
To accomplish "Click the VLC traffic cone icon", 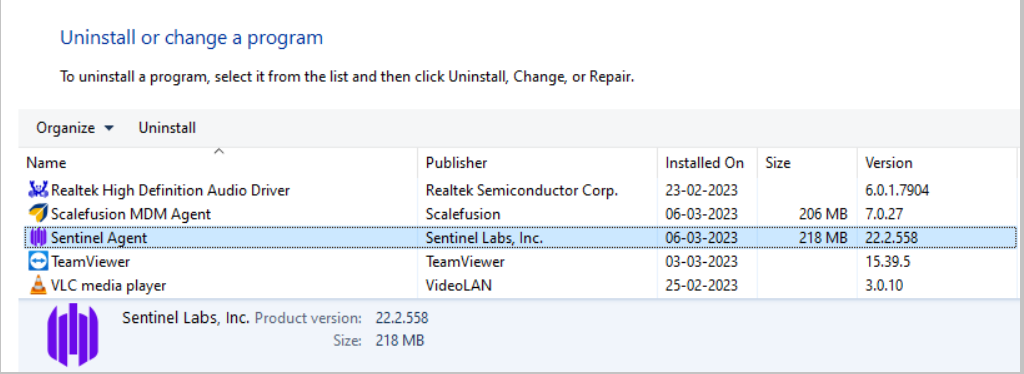I will [x=39, y=285].
